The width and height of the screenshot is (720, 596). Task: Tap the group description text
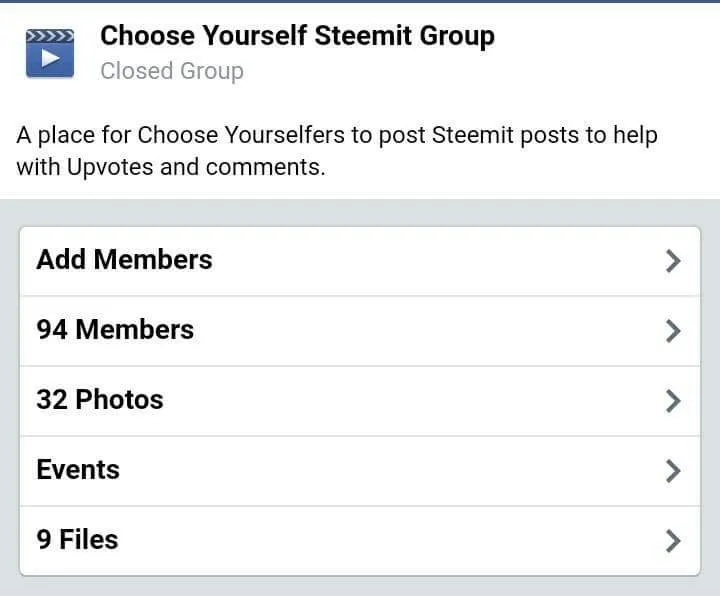337,151
